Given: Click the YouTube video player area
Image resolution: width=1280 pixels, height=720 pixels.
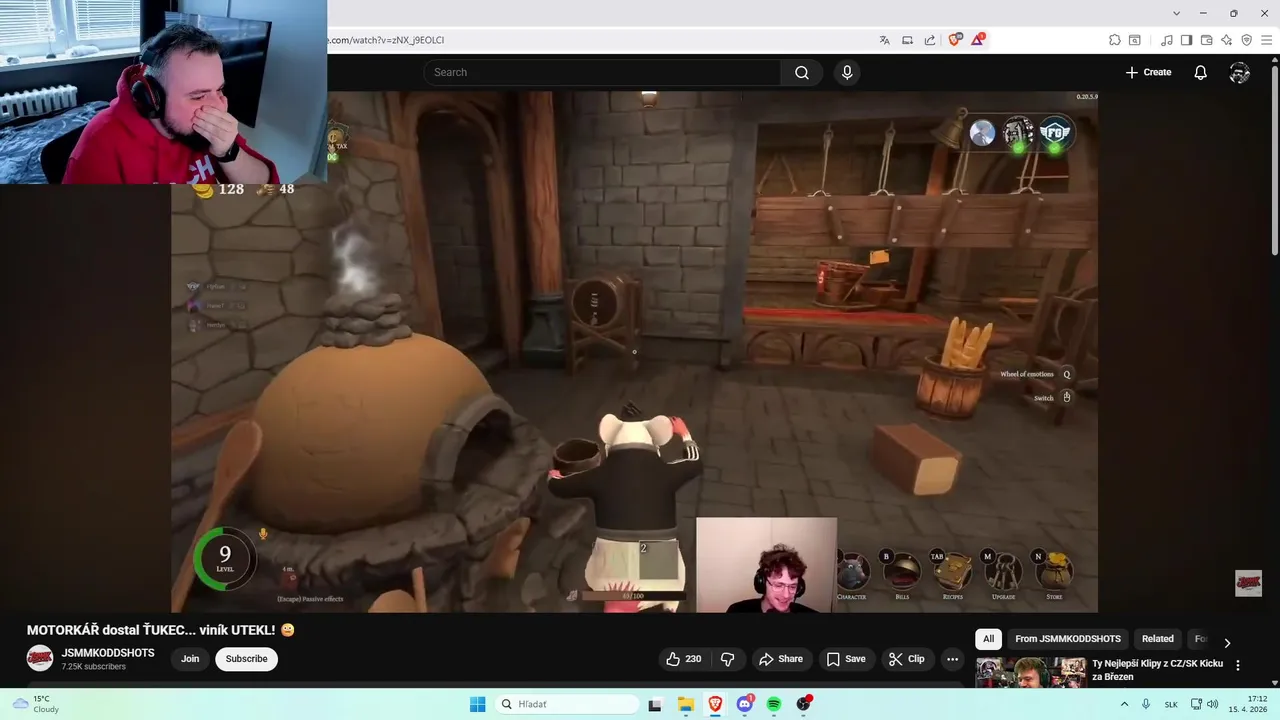Looking at the screenshot, I should point(634,352).
